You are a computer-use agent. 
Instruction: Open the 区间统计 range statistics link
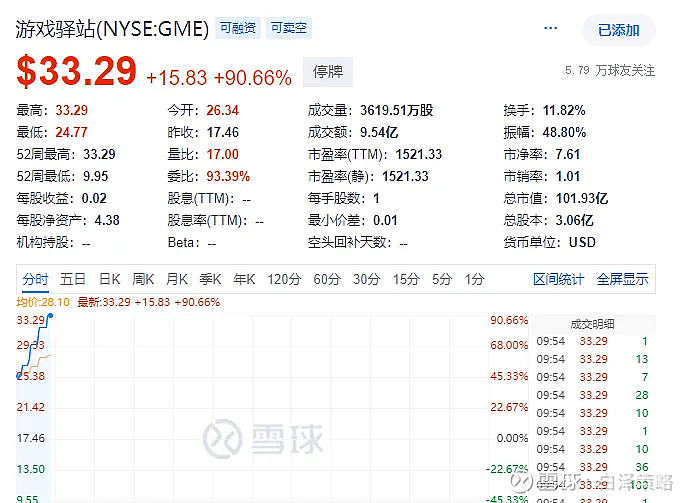[x=558, y=279]
